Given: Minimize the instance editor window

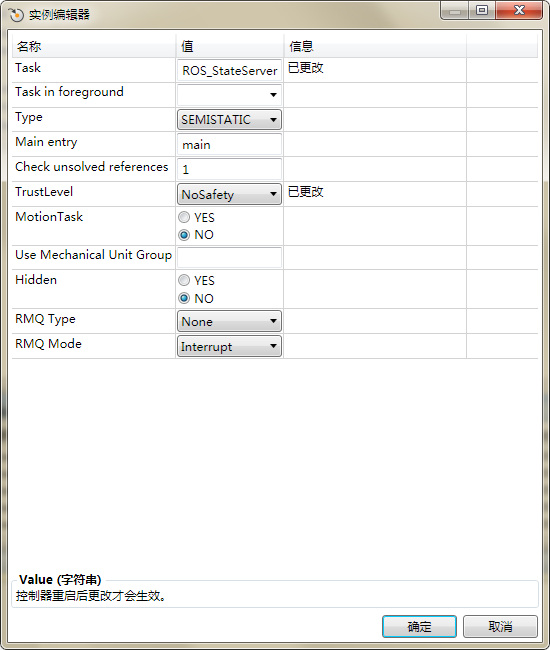Looking at the screenshot, I should coord(455,11).
